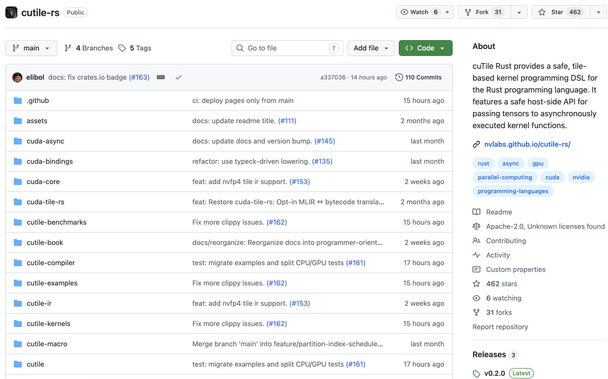Star the repository with the Star button
This screenshot has width=608, height=379.
[561, 12]
